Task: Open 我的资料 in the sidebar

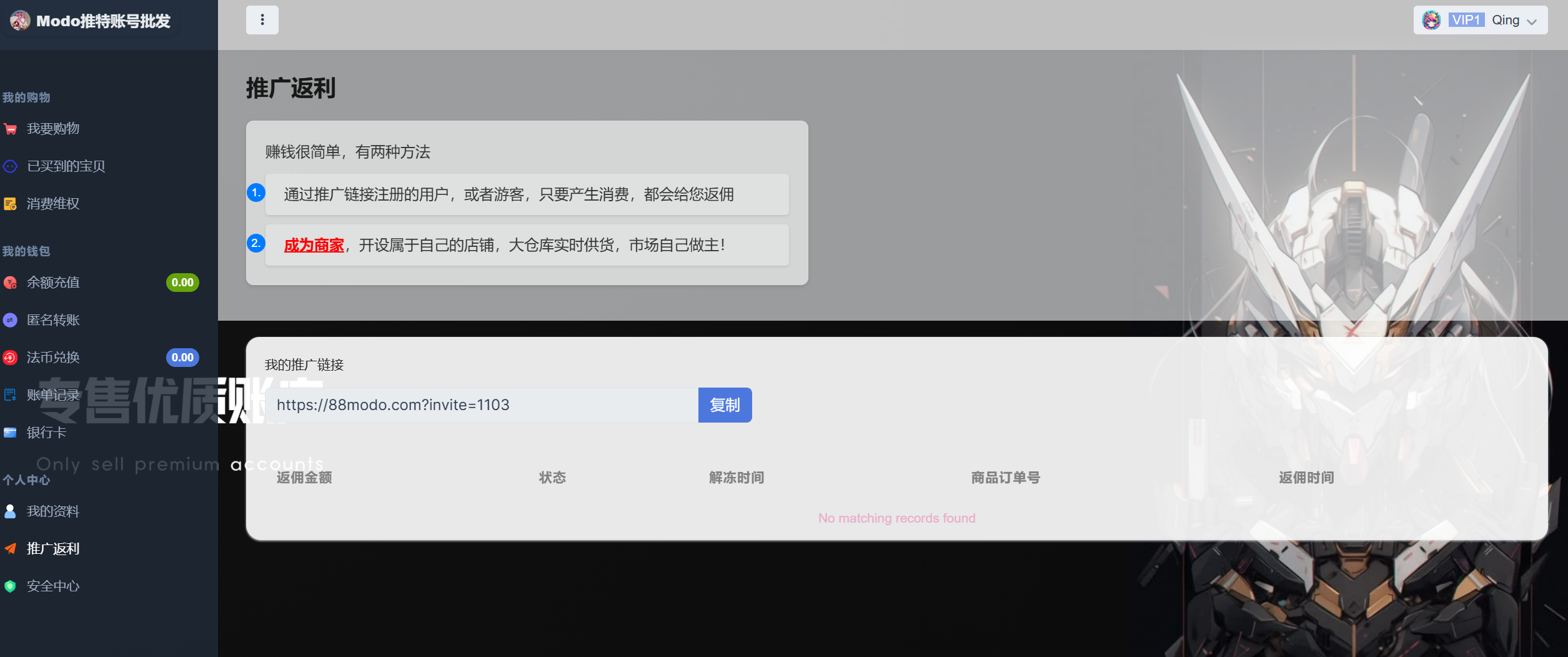Action: tap(53, 511)
